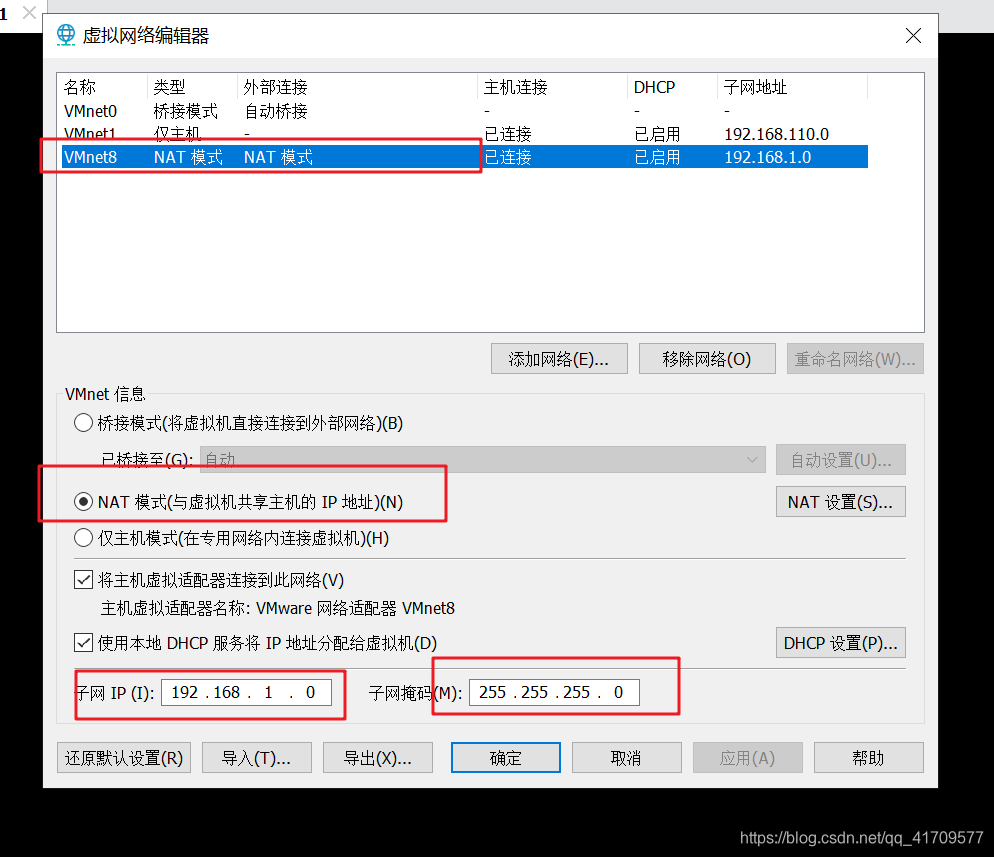Click the 192.168.110.0 subnet cell
The height and width of the screenshot is (857, 994).
pyautogui.click(x=777, y=134)
